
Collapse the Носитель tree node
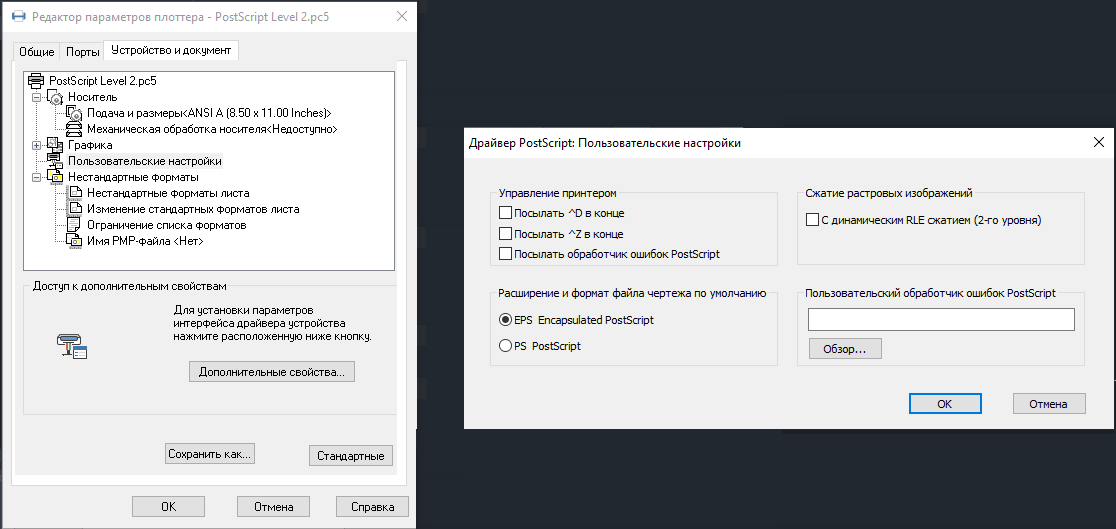(37, 98)
